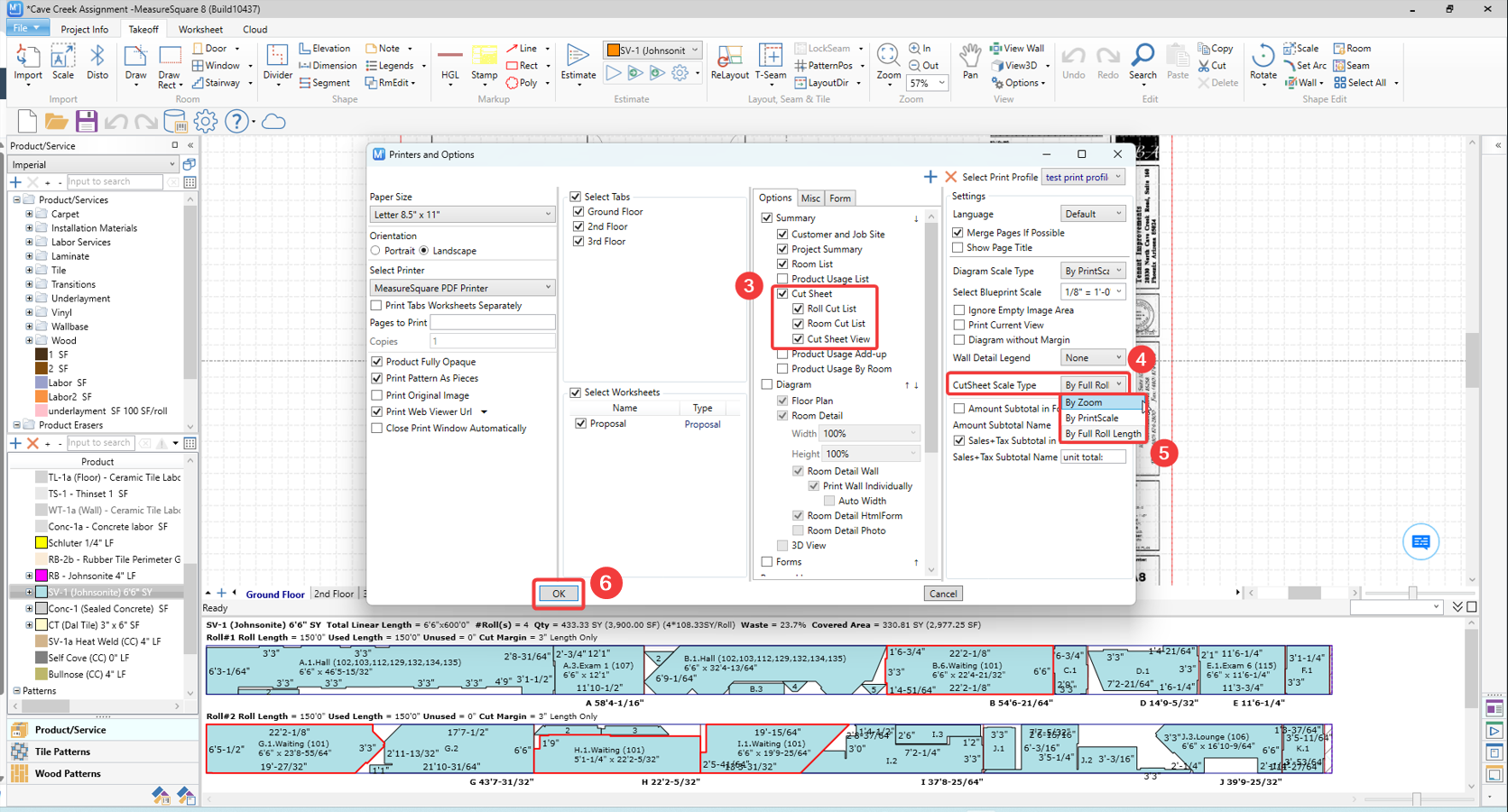Toggle the Merge Pages If Possible checkbox

click(x=958, y=233)
